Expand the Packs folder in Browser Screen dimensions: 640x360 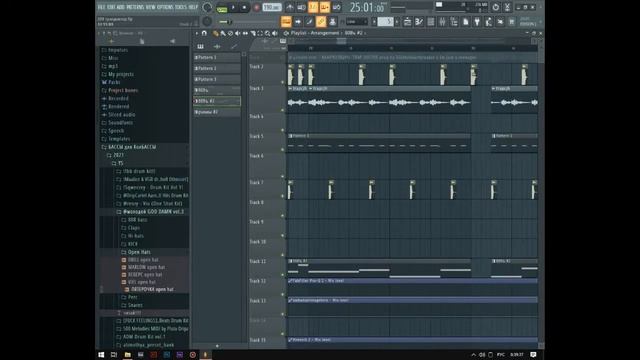pyautogui.click(x=114, y=82)
